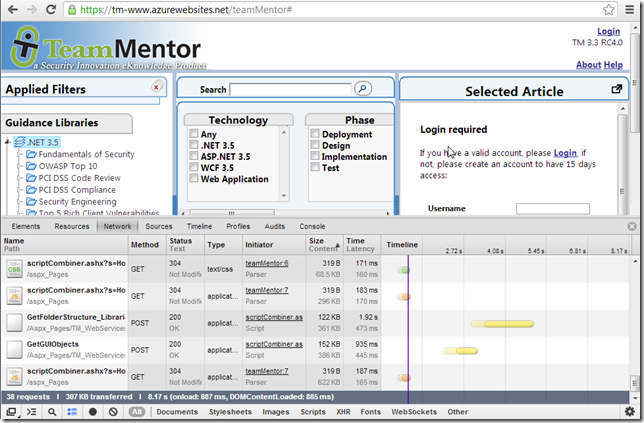Viewport: 644px width, 423px height.
Task: Click the PCI DSS Compliance folder icon
Action: (31, 190)
